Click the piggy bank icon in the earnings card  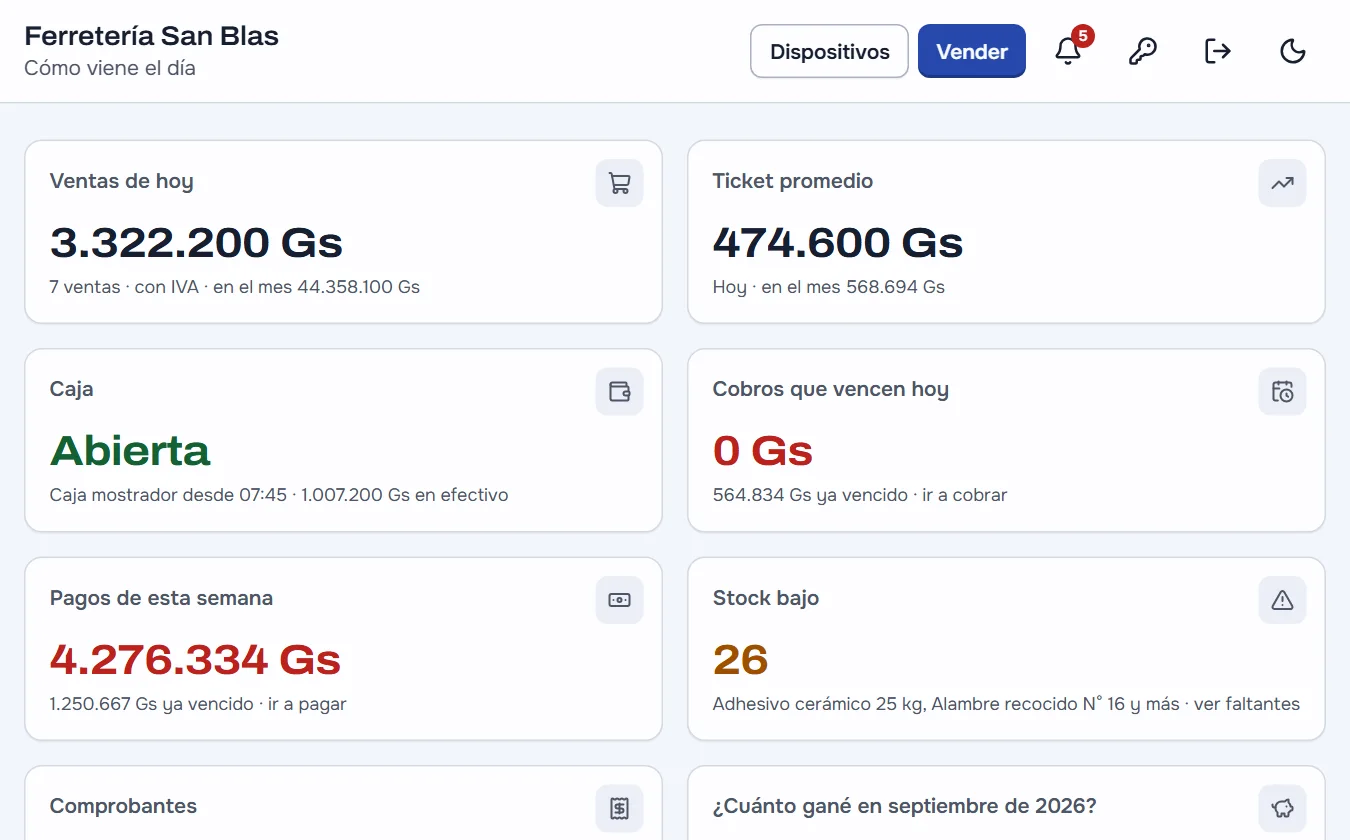tap(1282, 808)
